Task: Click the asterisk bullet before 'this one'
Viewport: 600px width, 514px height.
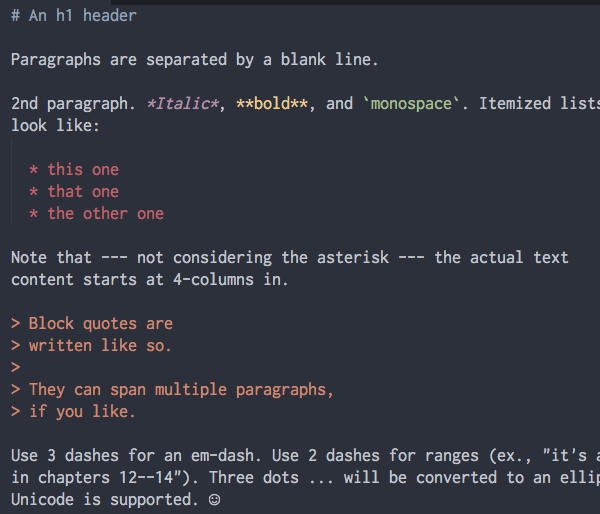Action: click(x=34, y=169)
